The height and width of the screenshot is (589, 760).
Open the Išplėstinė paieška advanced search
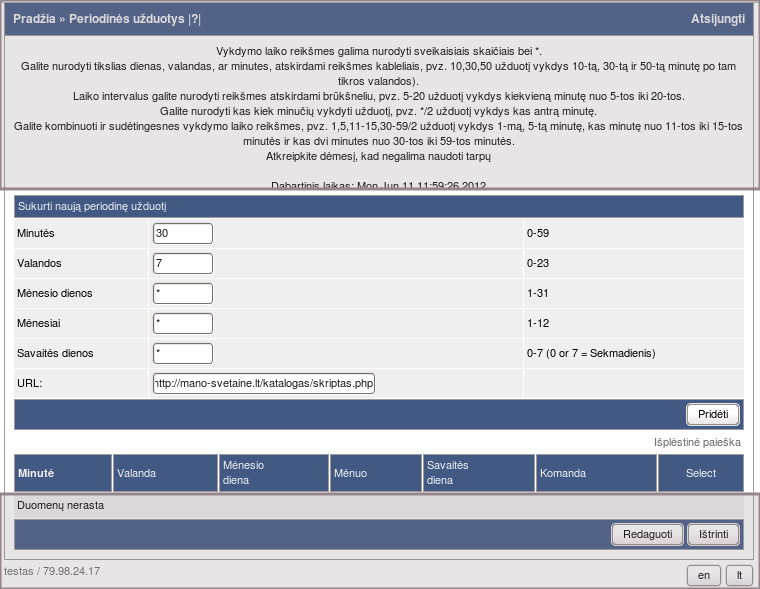pyautogui.click(x=698, y=441)
